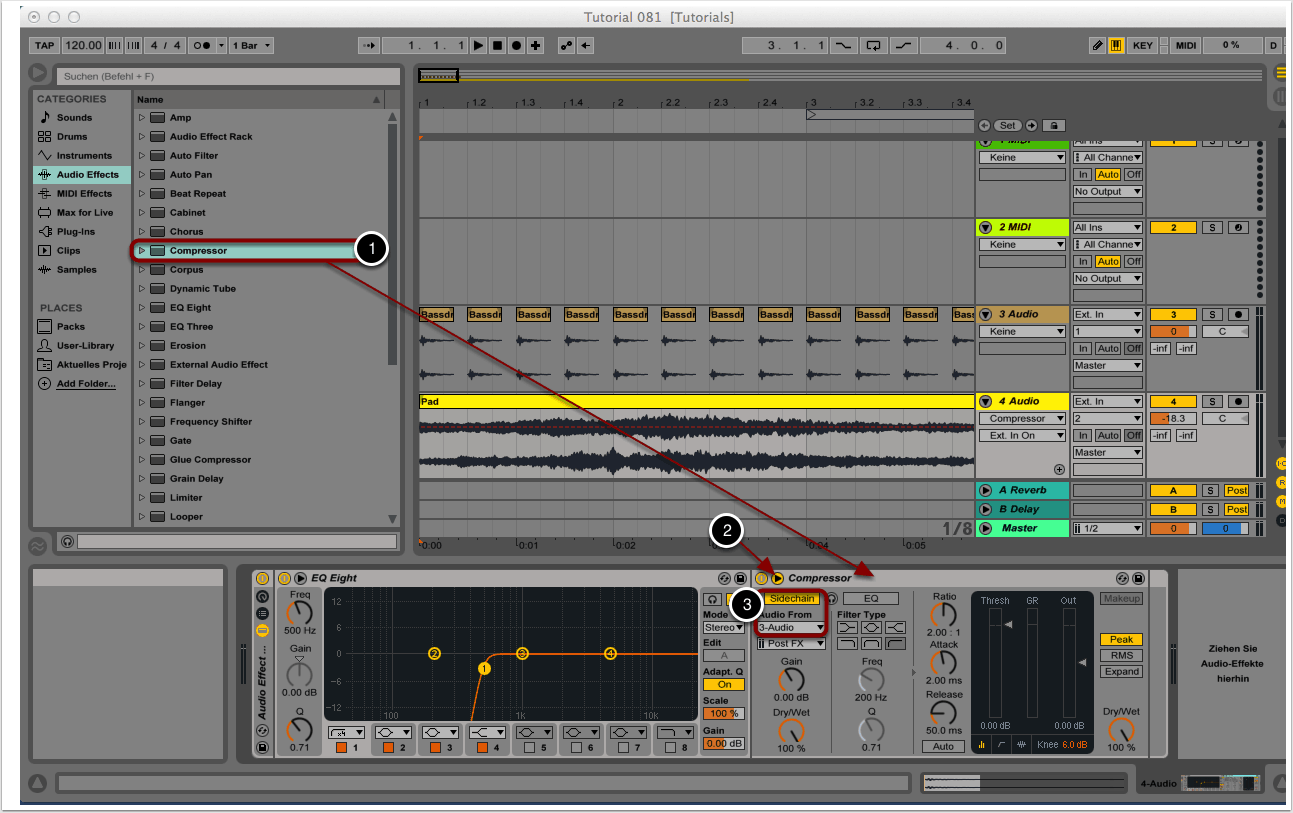The width and height of the screenshot is (1293, 813).
Task: Click the Compressor device activator icon
Action: point(762,578)
